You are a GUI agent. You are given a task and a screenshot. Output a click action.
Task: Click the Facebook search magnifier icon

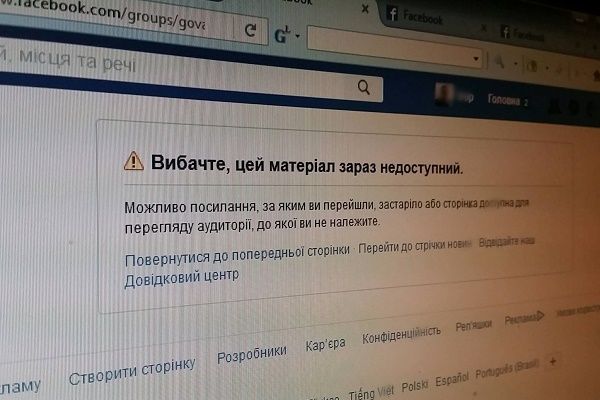(x=364, y=88)
